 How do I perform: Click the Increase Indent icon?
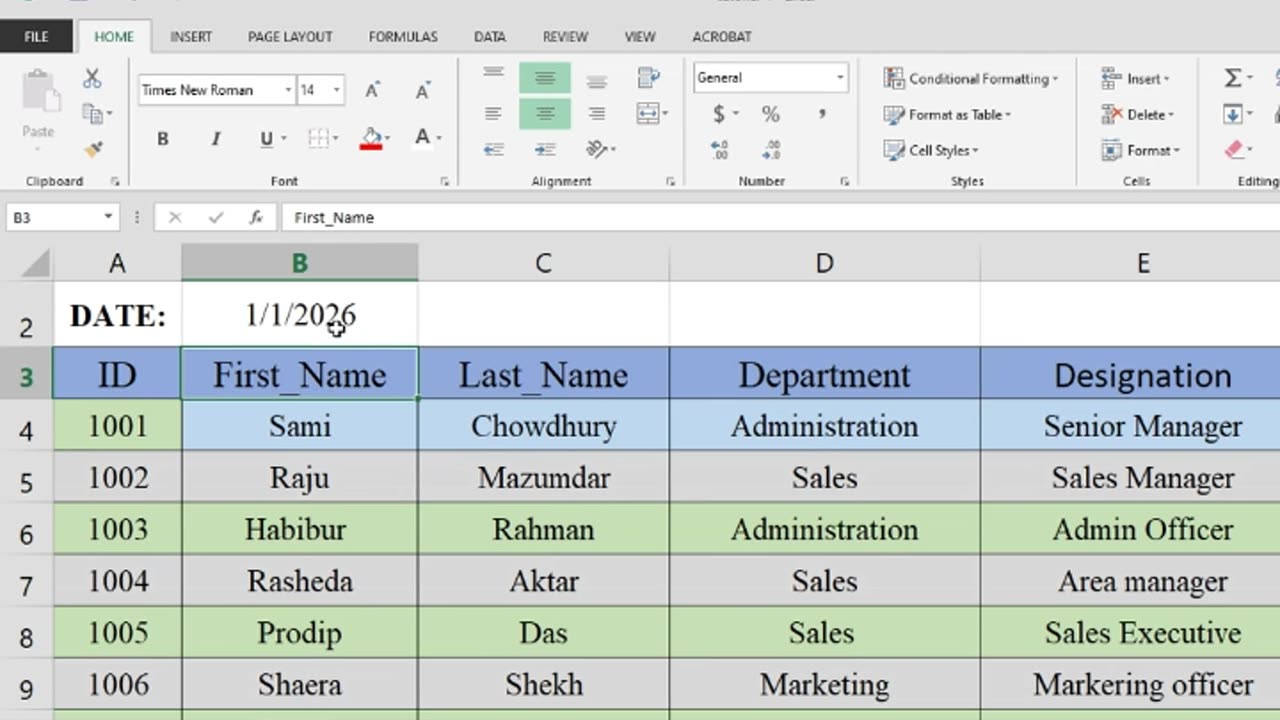[x=545, y=150]
